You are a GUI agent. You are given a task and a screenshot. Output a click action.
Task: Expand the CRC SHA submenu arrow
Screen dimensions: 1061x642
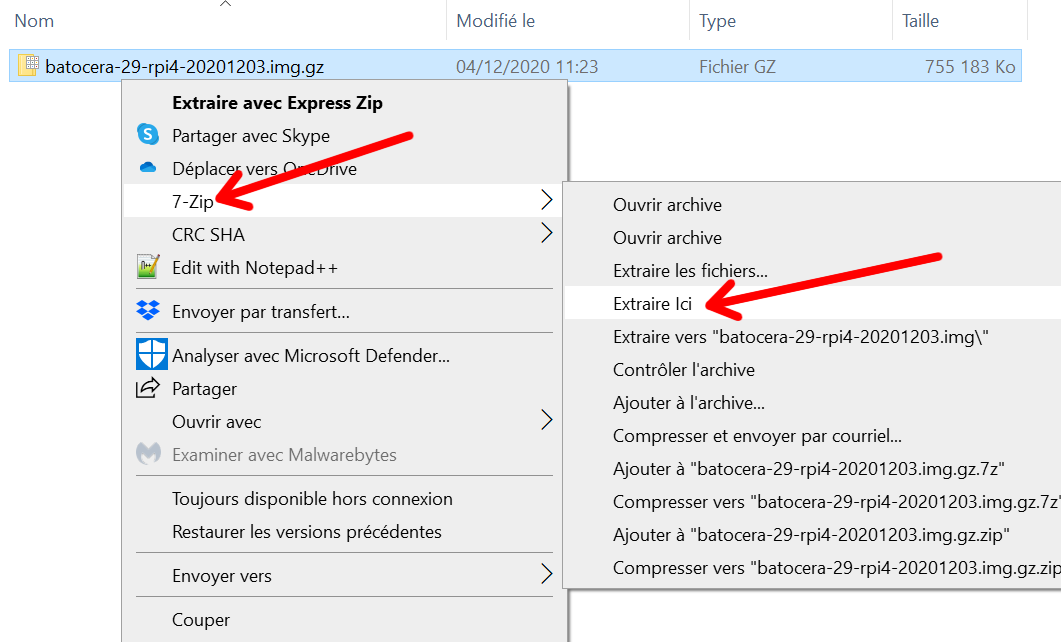pos(547,233)
